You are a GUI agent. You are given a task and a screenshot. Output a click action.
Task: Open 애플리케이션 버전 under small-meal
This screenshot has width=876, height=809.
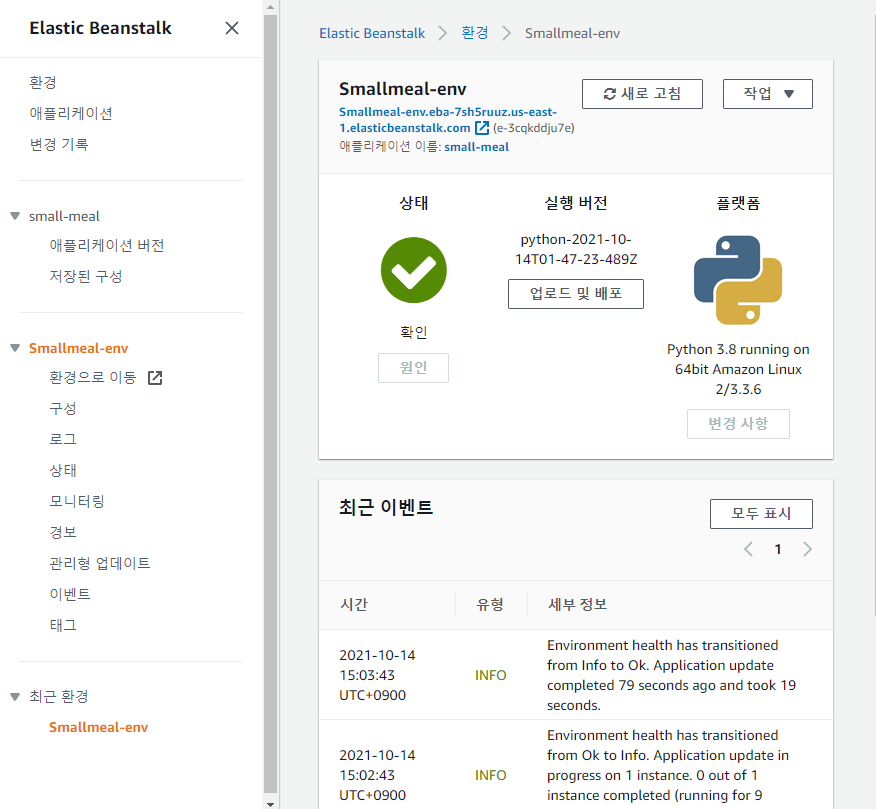[107, 245]
